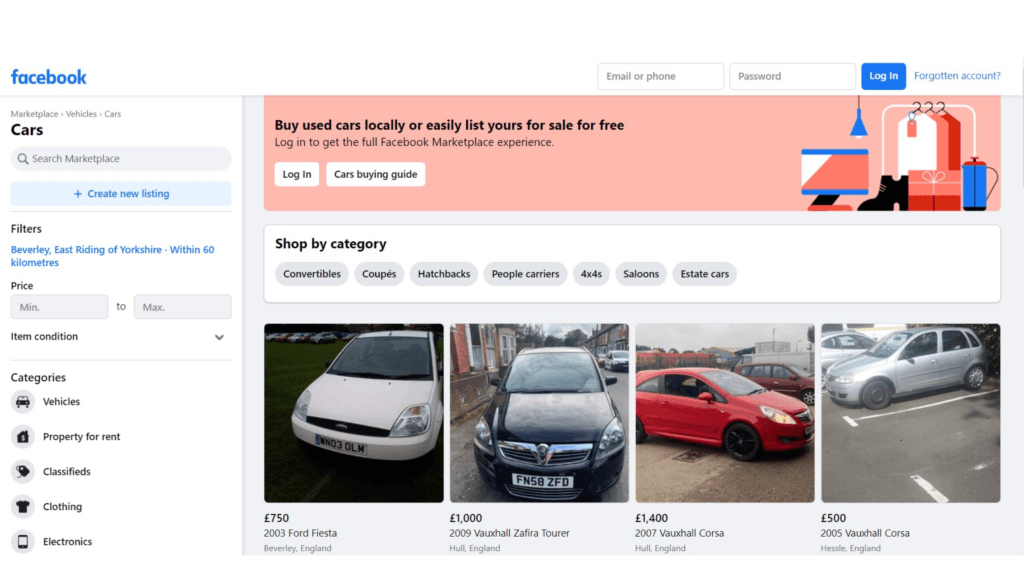Open the Clothing category label
The width and height of the screenshot is (1024, 576).
point(63,506)
